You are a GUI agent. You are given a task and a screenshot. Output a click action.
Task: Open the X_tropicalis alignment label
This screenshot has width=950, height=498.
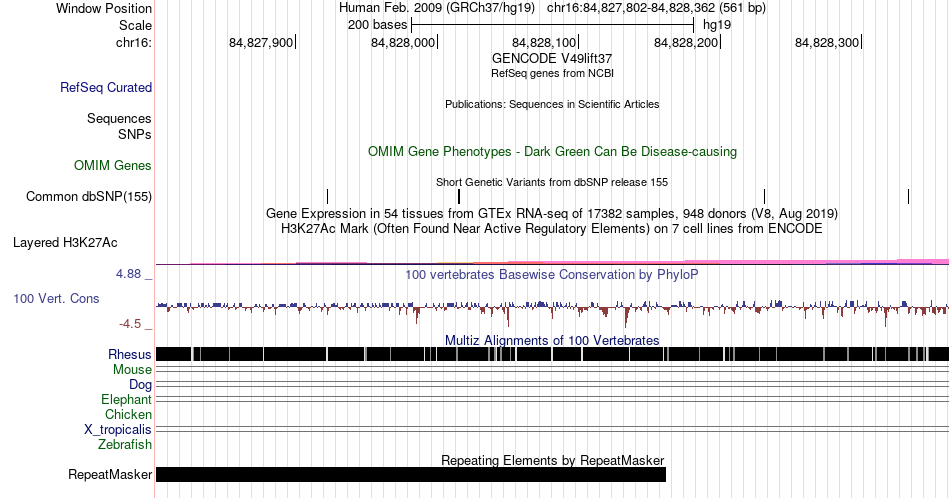(118, 430)
